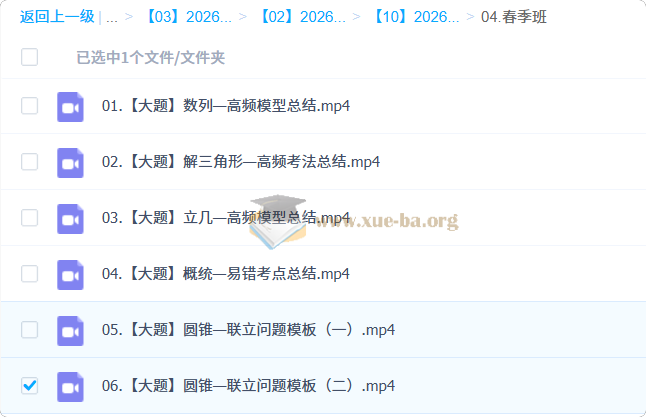Click video icon for 06 圆锥 file
This screenshot has width=646, height=417.
click(x=69, y=386)
